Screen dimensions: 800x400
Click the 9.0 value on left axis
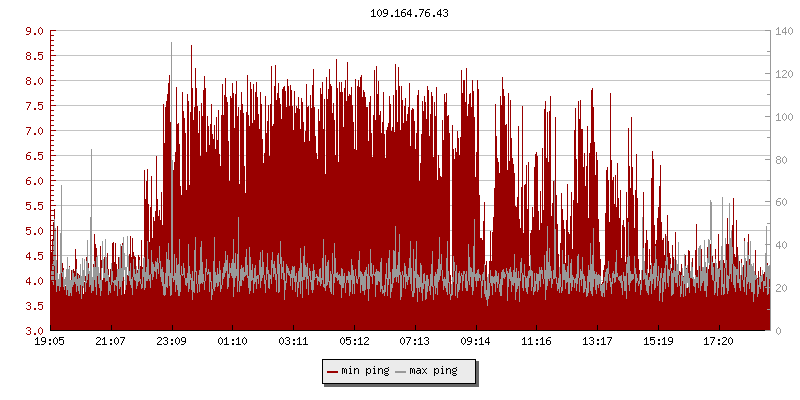click(x=34, y=31)
